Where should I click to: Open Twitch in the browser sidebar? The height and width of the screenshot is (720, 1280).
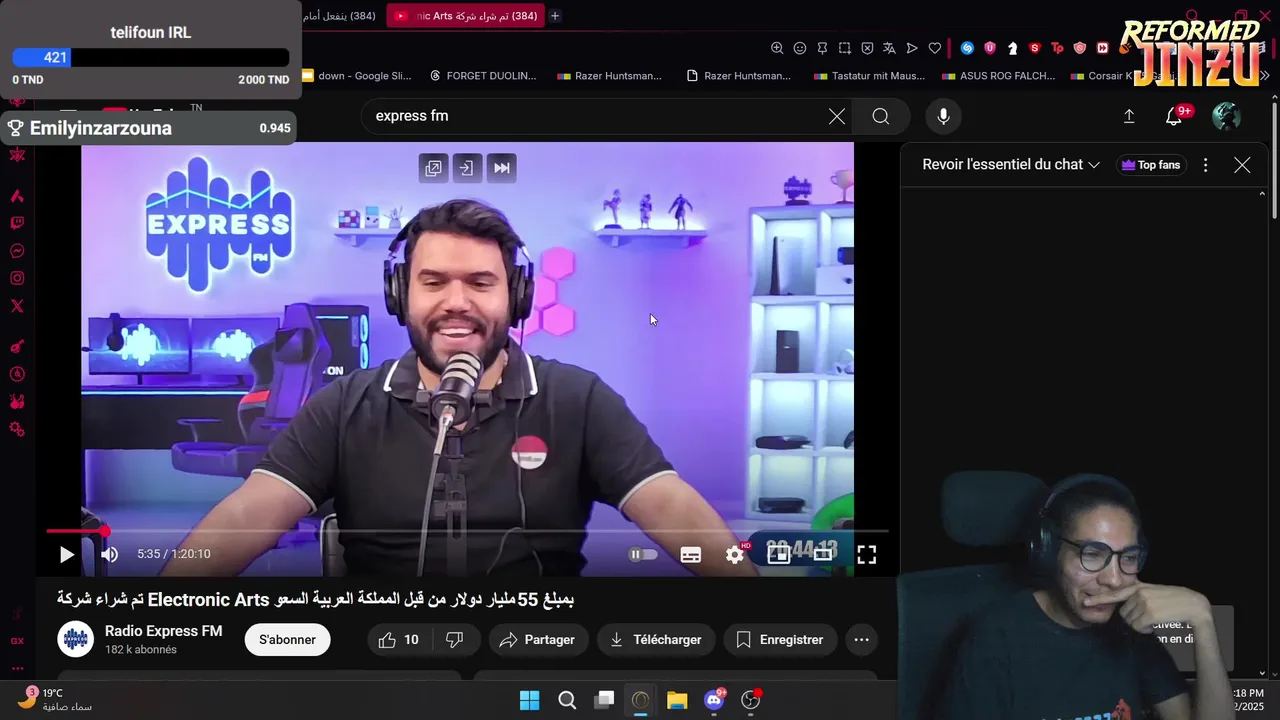click(17, 223)
